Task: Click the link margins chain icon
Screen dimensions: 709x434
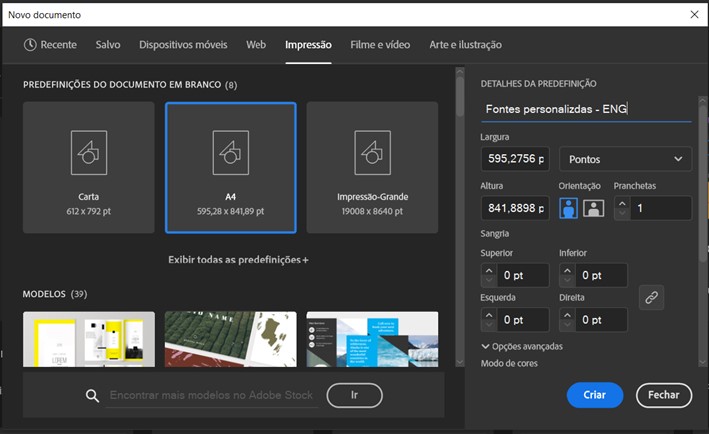Action: click(651, 297)
